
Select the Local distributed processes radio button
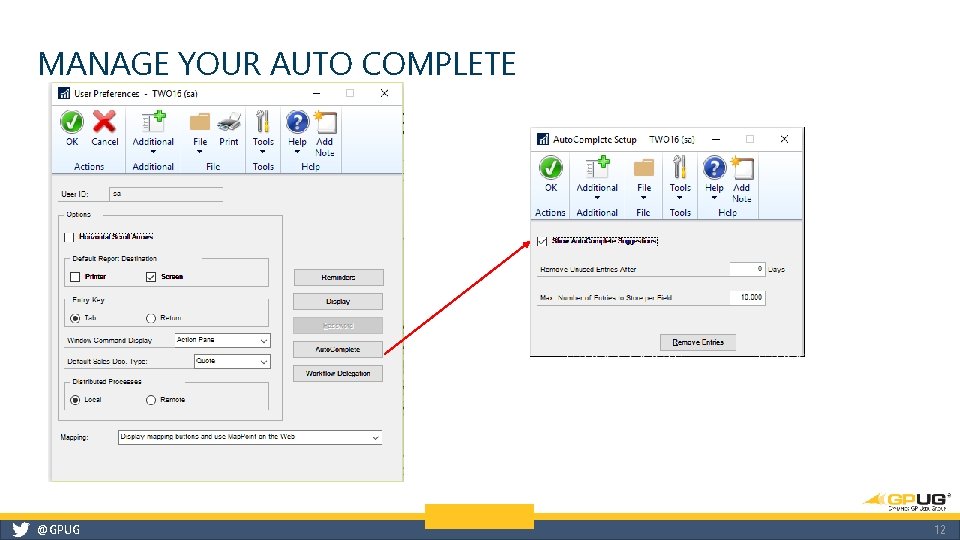click(x=75, y=400)
